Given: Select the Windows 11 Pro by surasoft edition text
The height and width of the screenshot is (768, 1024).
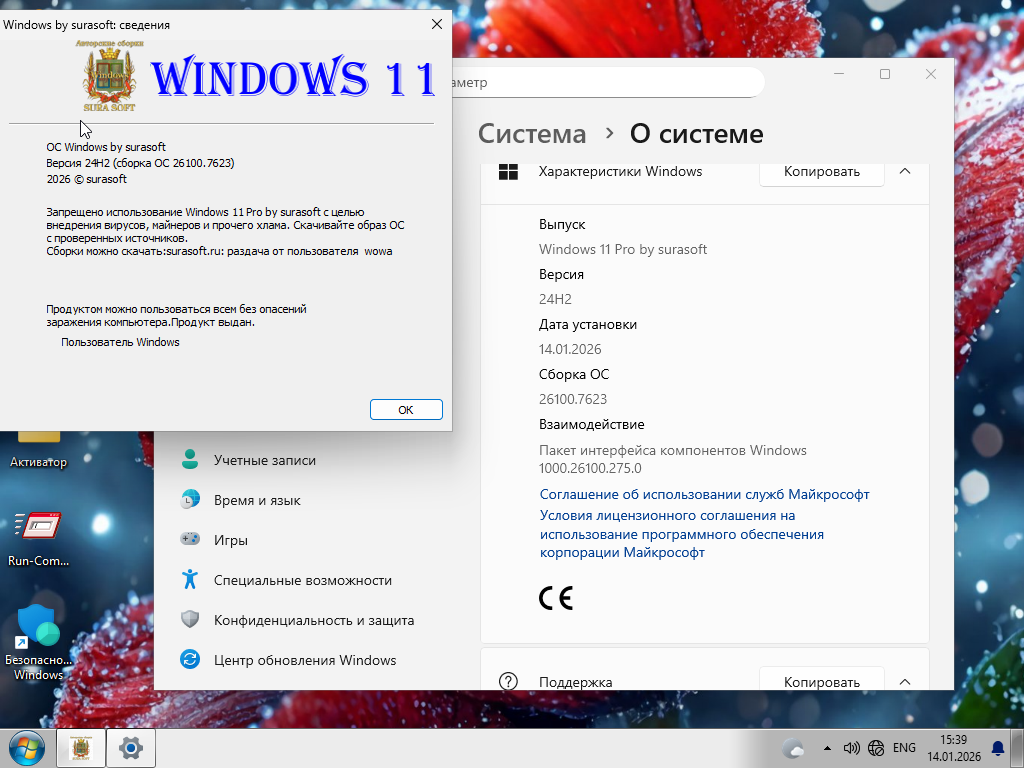Looking at the screenshot, I should click(623, 249).
